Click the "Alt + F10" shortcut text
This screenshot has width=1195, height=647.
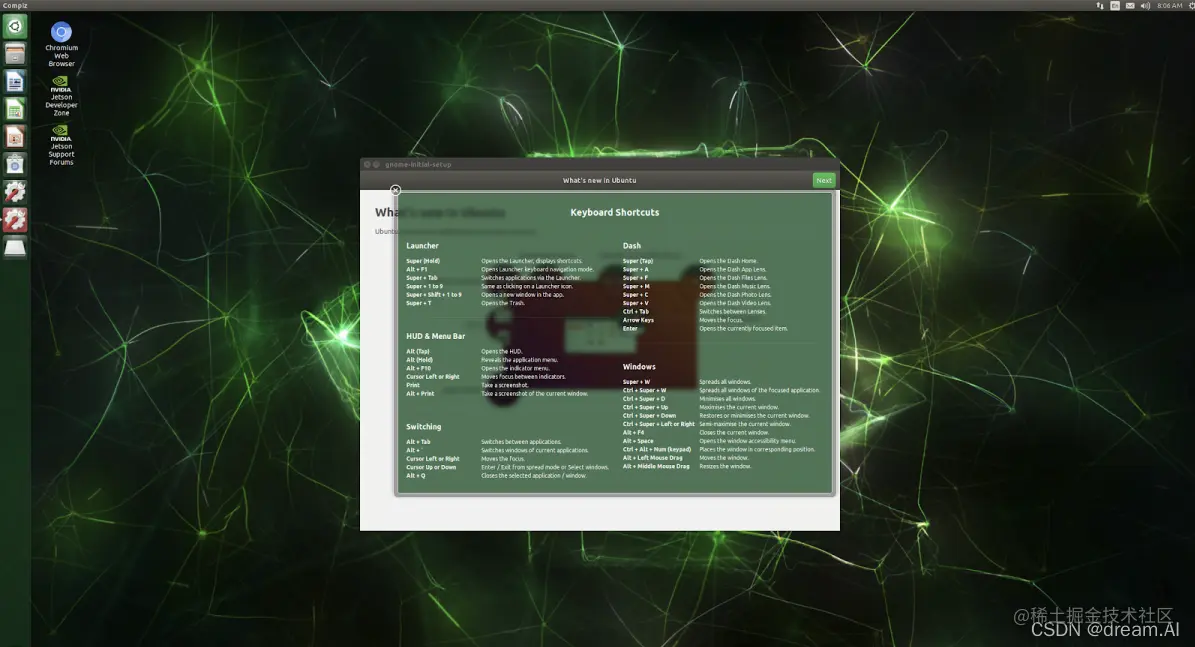pyautogui.click(x=418, y=368)
